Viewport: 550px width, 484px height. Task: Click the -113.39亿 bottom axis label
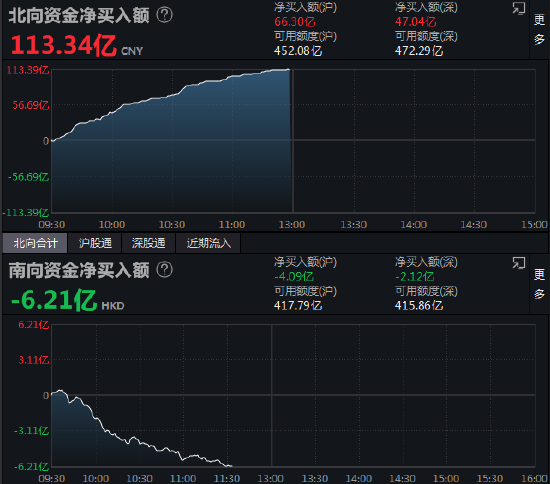pos(26,213)
